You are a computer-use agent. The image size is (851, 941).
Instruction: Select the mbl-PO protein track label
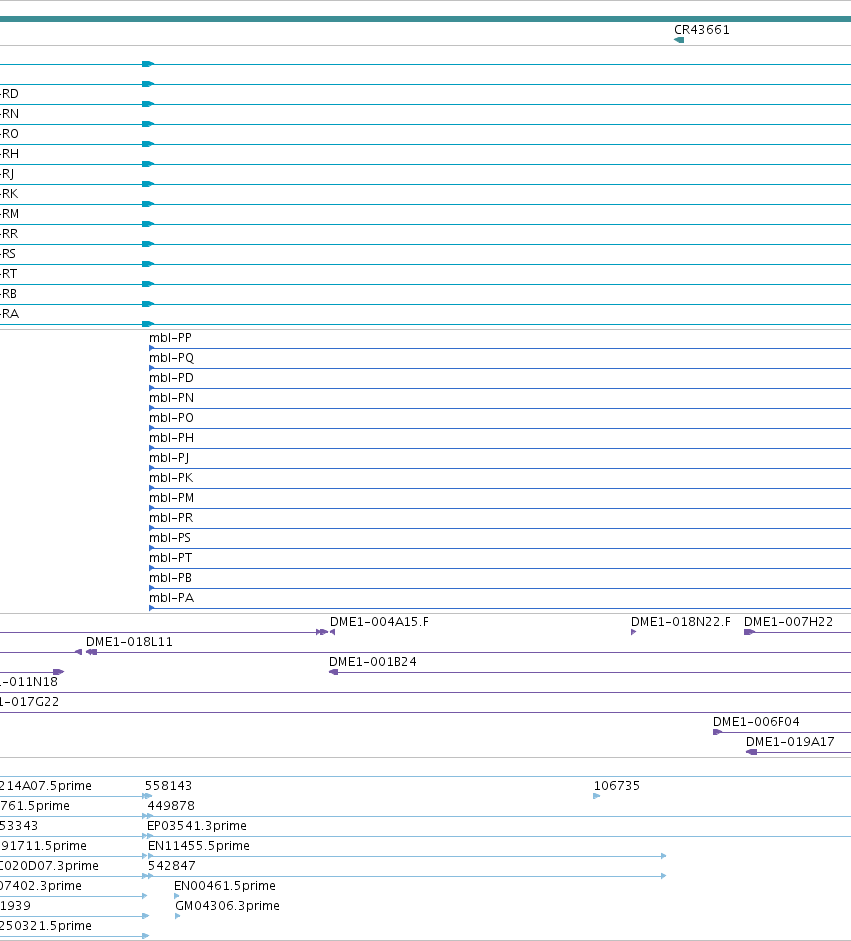tap(171, 418)
